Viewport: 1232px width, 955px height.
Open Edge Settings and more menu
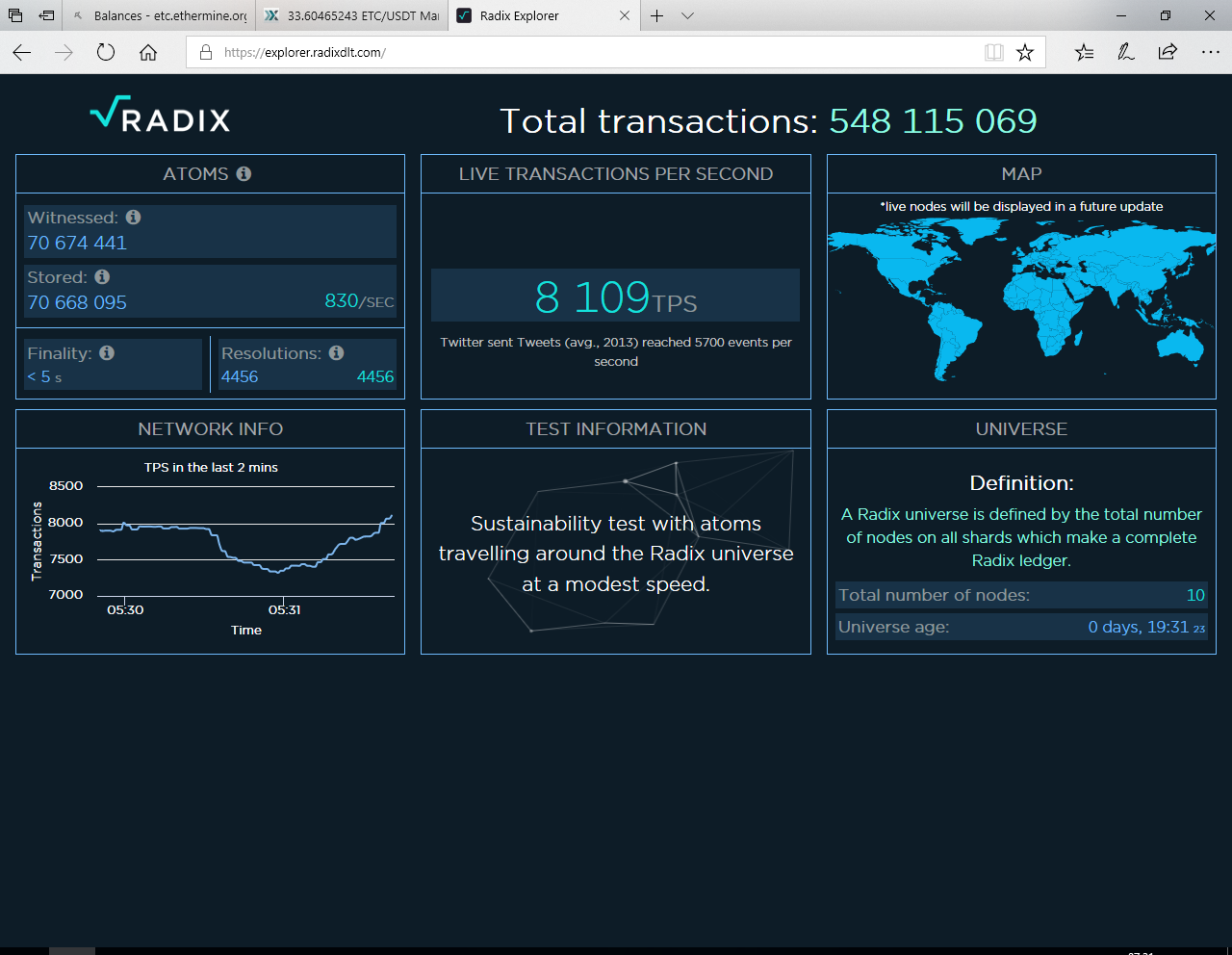(1211, 52)
